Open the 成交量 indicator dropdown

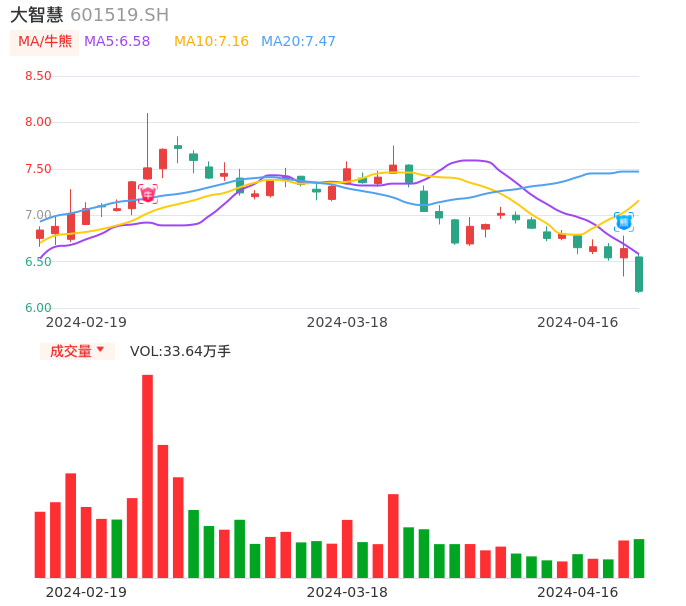pos(77,351)
